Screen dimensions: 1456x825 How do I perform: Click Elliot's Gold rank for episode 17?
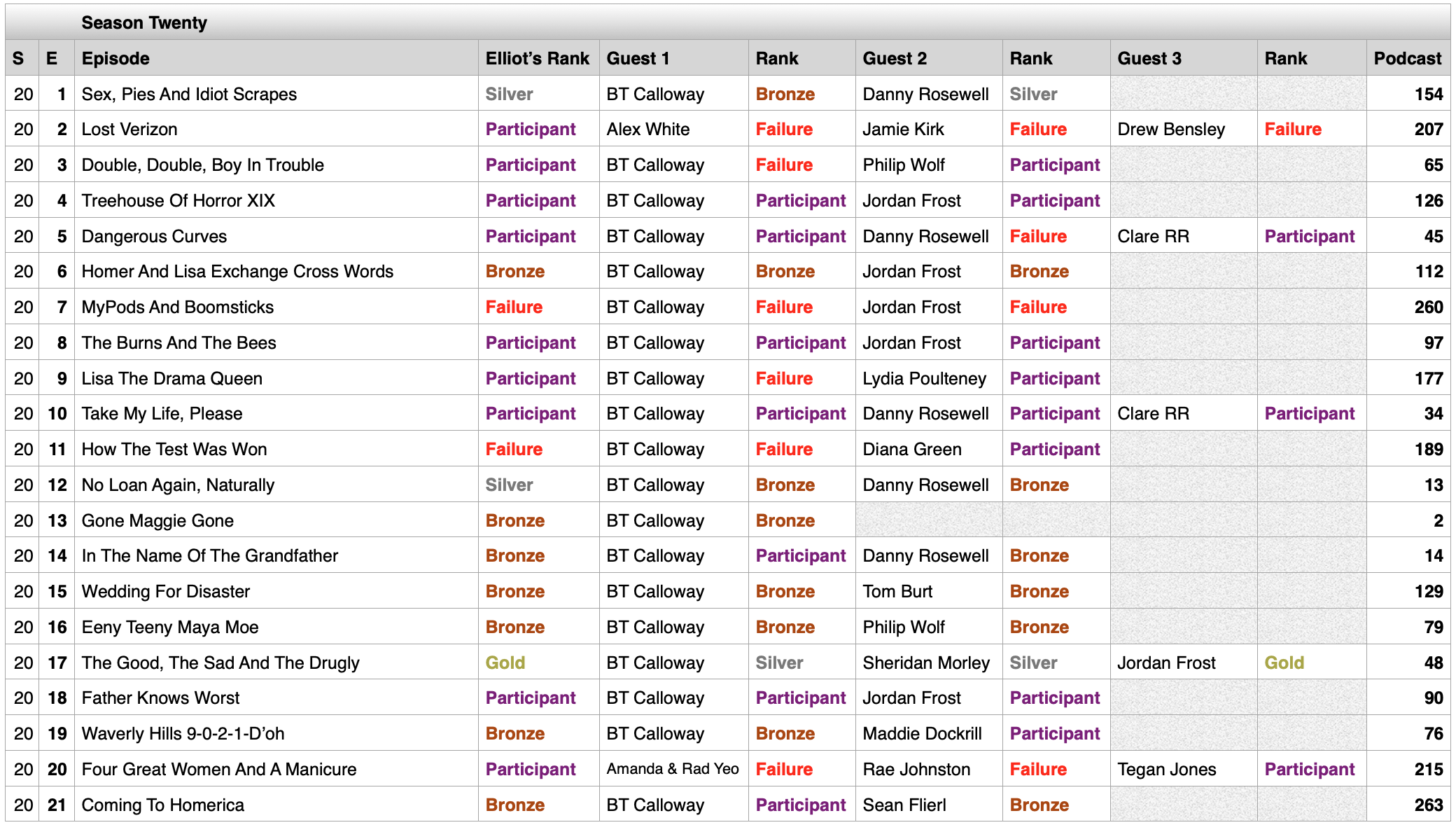(505, 663)
